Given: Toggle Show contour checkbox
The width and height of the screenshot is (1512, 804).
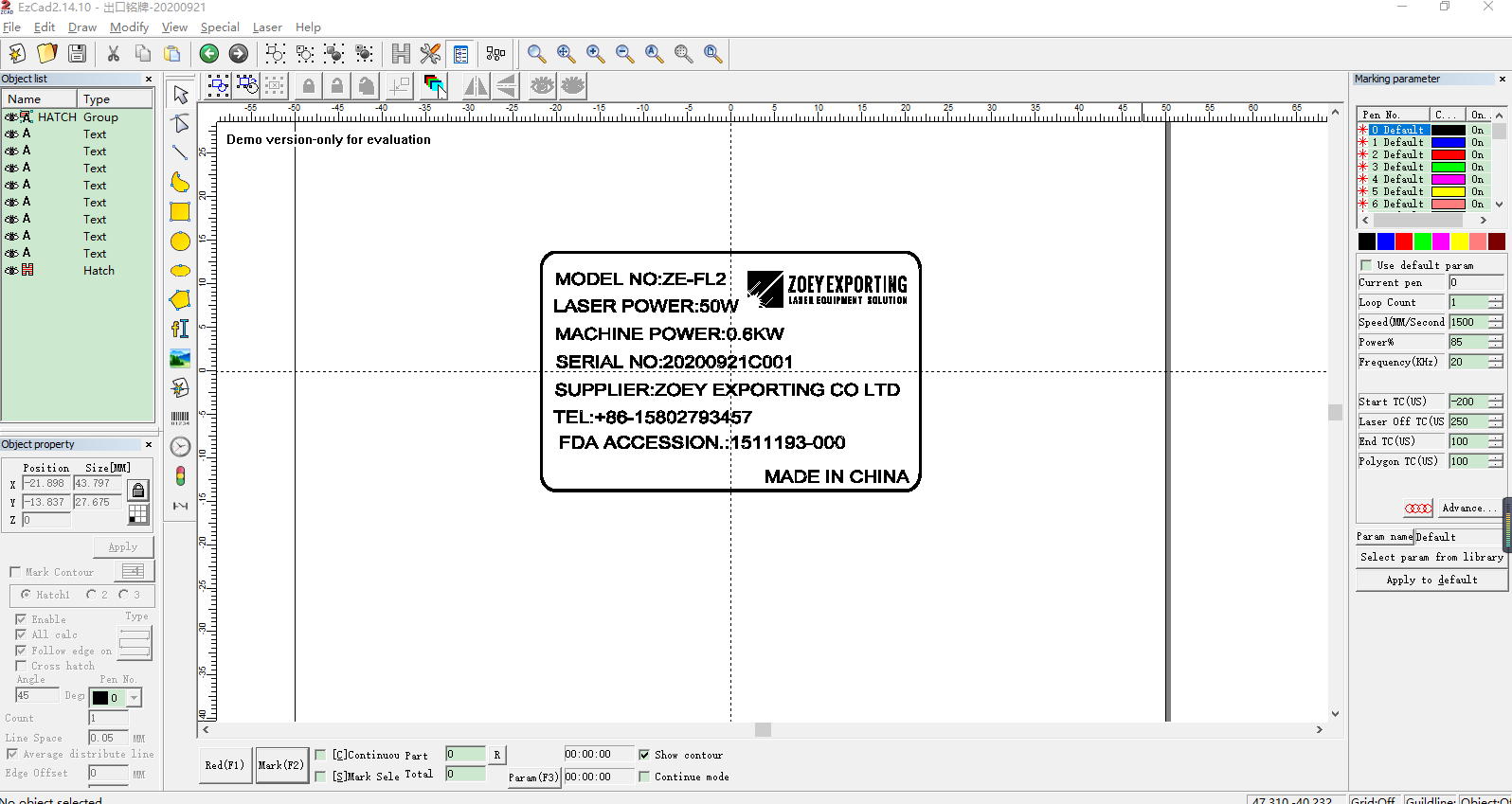Looking at the screenshot, I should pyautogui.click(x=644, y=755).
